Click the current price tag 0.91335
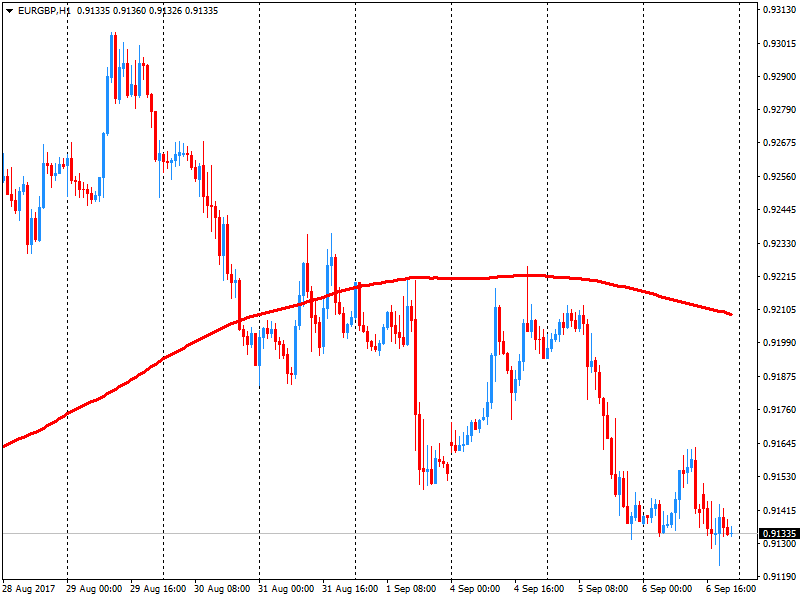 (779, 534)
